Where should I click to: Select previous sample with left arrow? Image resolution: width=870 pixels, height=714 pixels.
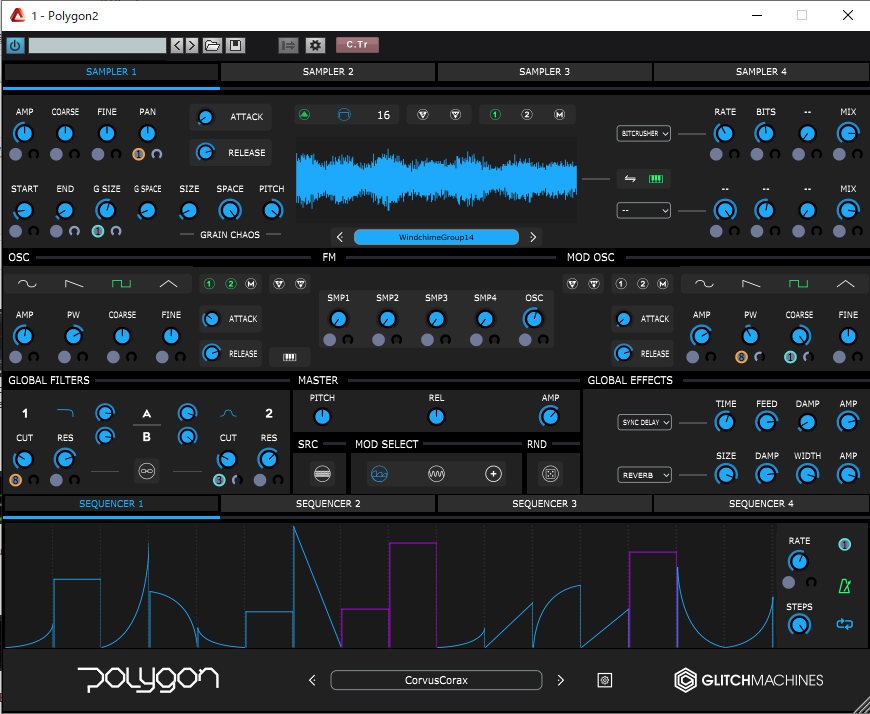click(340, 237)
